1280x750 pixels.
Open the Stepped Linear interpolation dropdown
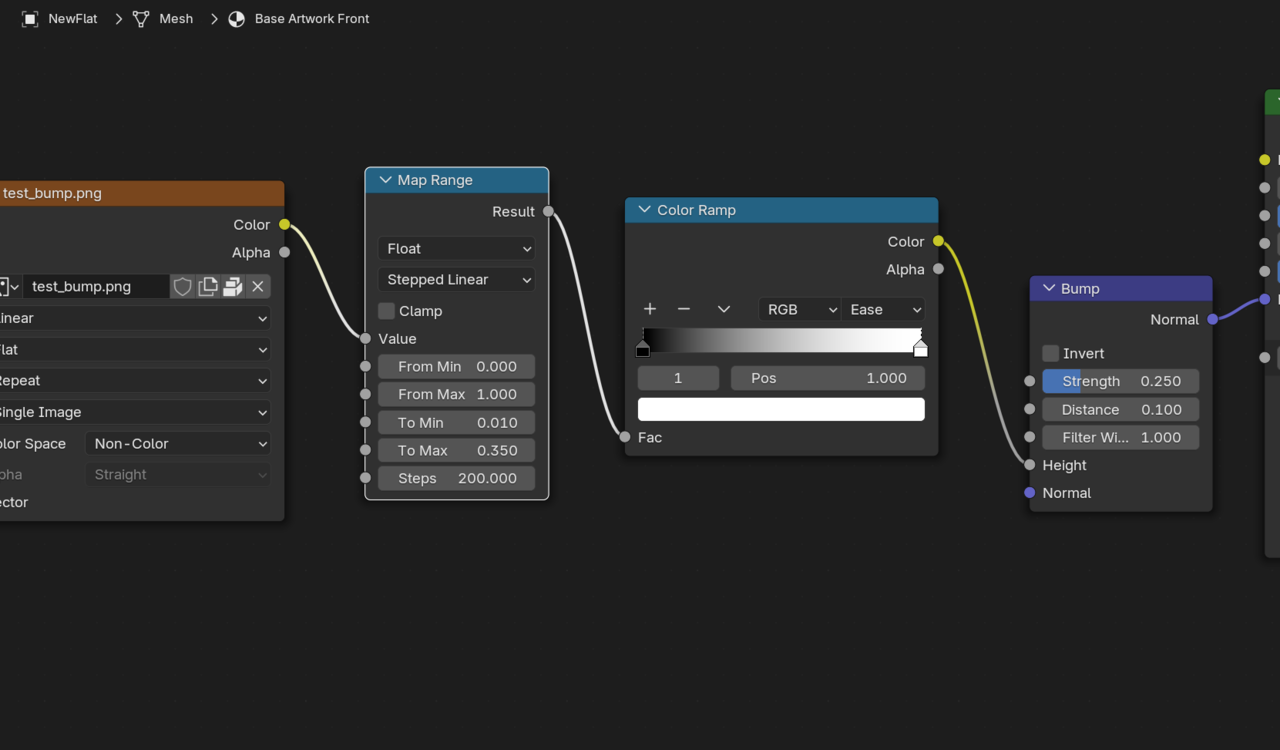coord(456,280)
